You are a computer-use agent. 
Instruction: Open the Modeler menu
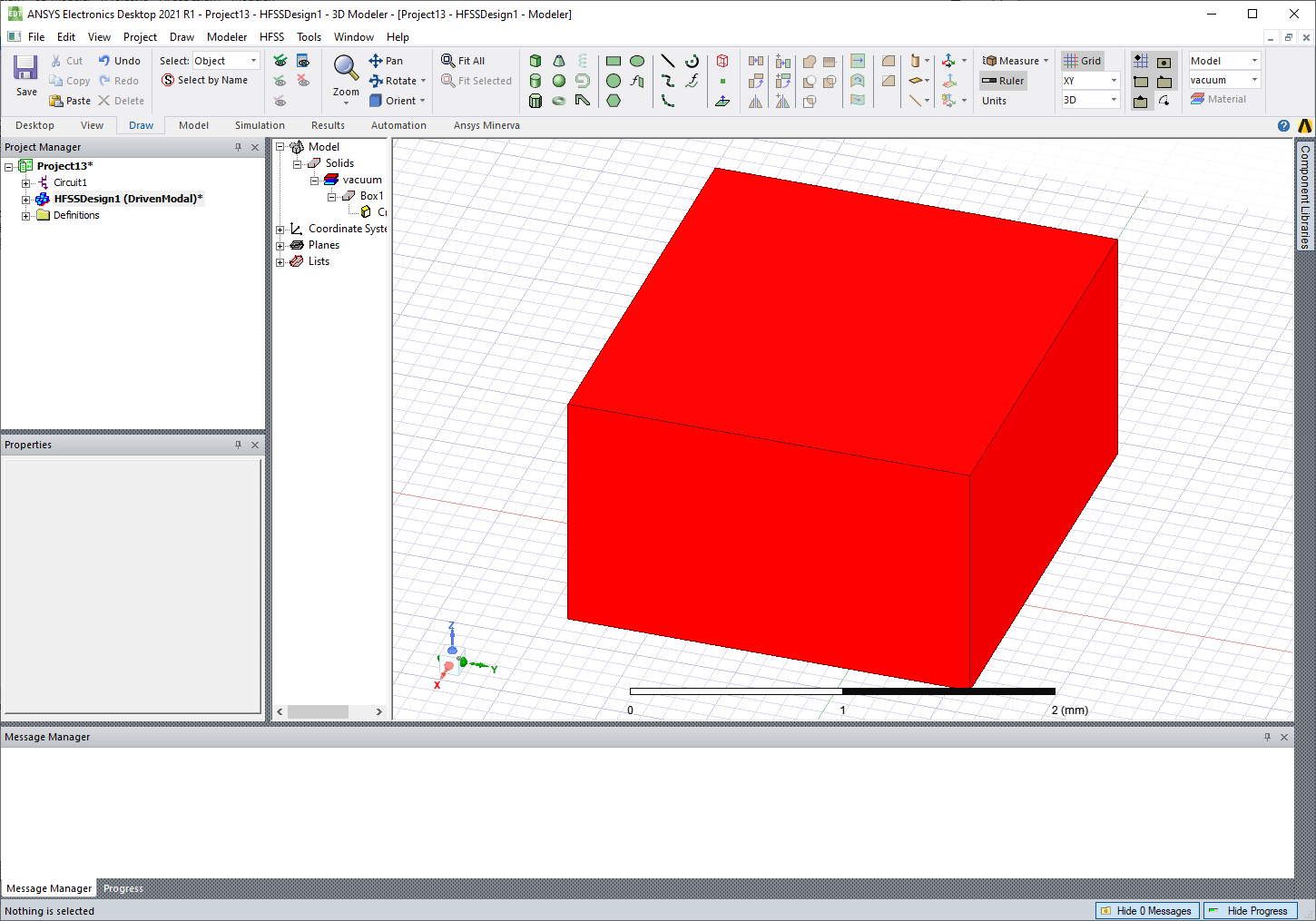[x=227, y=37]
